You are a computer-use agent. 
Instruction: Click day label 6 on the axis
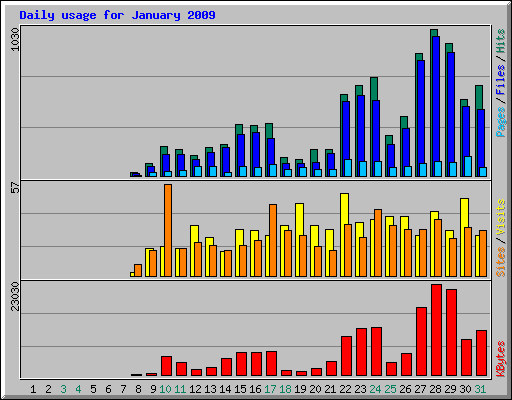pyautogui.click(x=108, y=389)
